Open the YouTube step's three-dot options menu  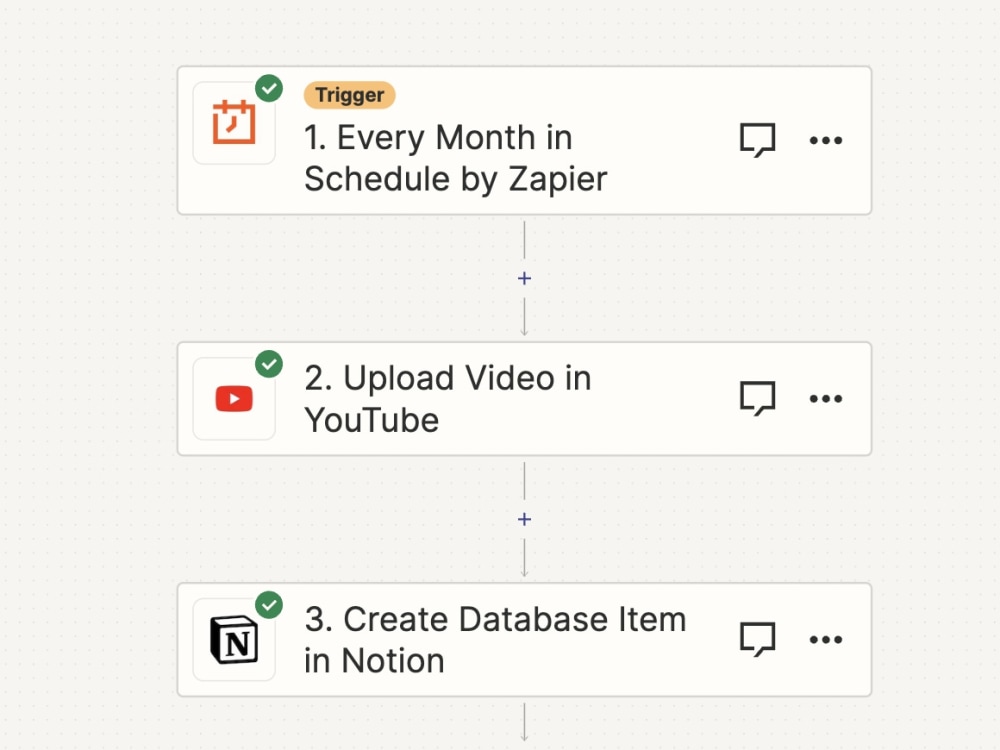point(826,398)
